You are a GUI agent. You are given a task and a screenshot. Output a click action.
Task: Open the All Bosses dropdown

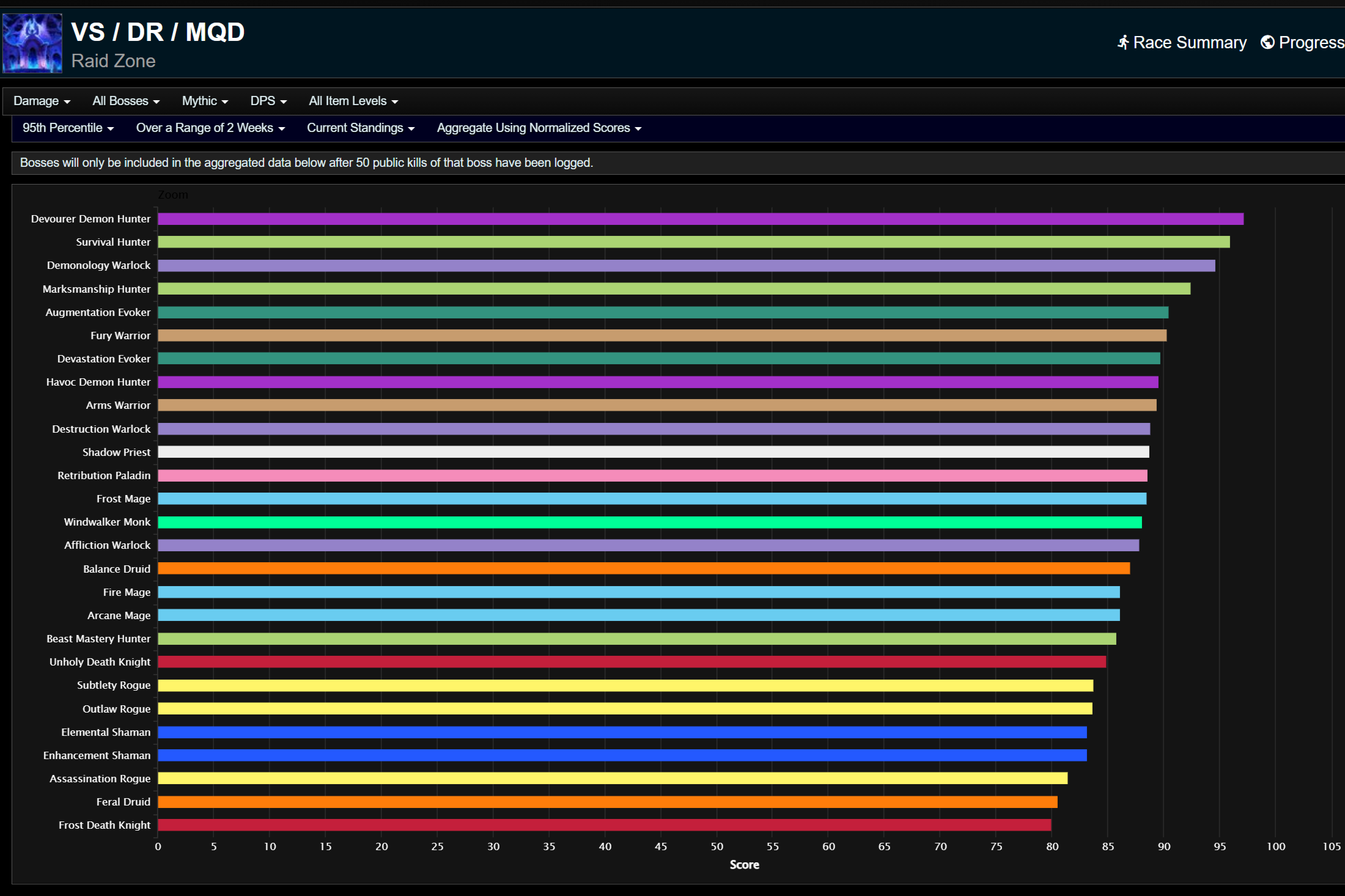pyautogui.click(x=125, y=101)
